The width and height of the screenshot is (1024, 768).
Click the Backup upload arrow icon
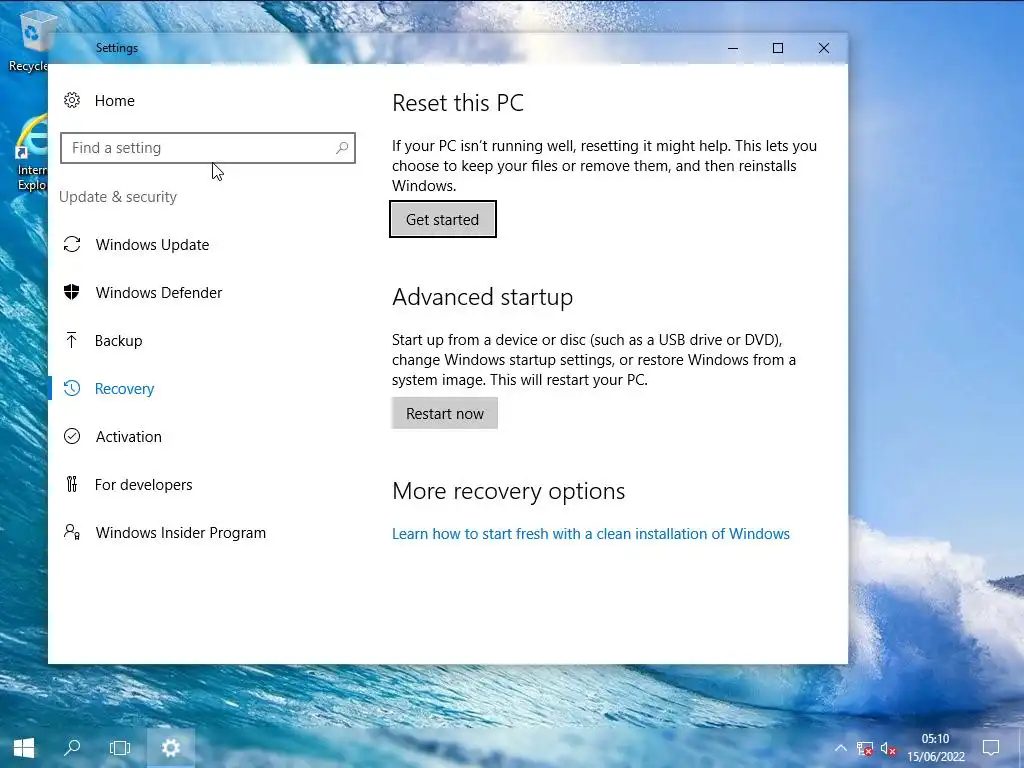(72, 340)
